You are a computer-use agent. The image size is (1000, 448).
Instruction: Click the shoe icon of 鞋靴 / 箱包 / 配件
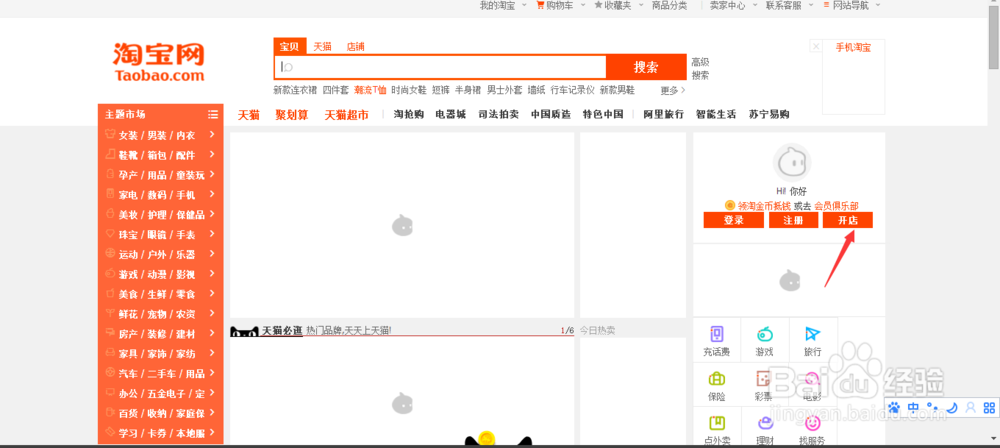coord(110,154)
